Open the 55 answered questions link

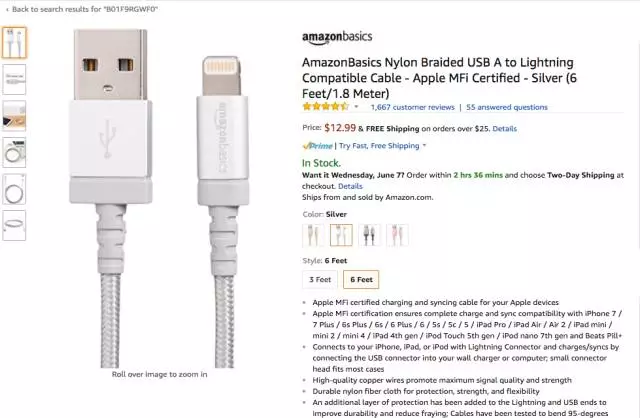[x=507, y=106]
